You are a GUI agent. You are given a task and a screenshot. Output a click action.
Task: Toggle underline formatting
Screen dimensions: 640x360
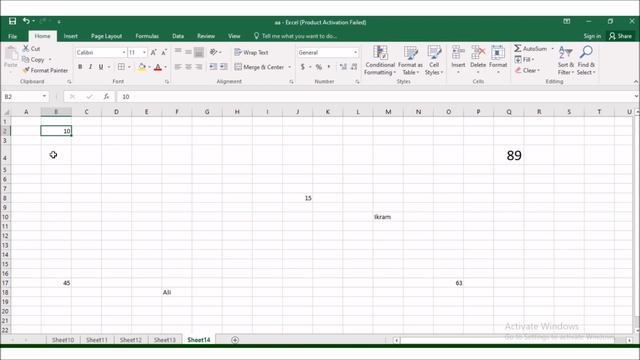point(101,67)
